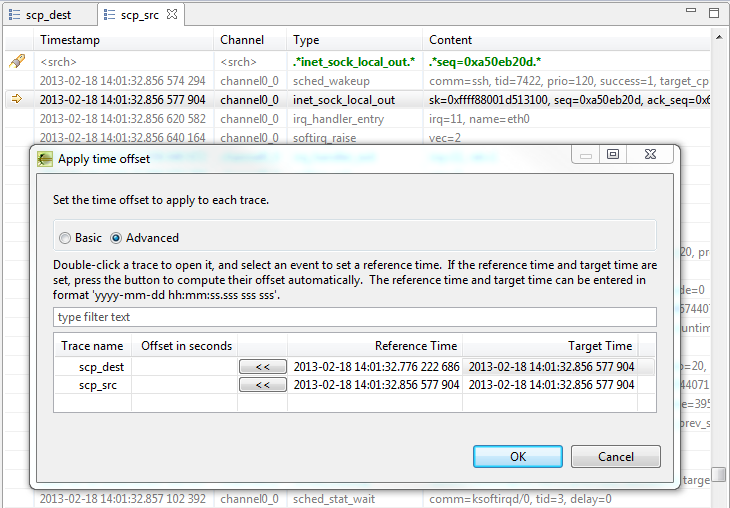Select the Basic radio option
730x508 pixels.
click(x=66, y=238)
